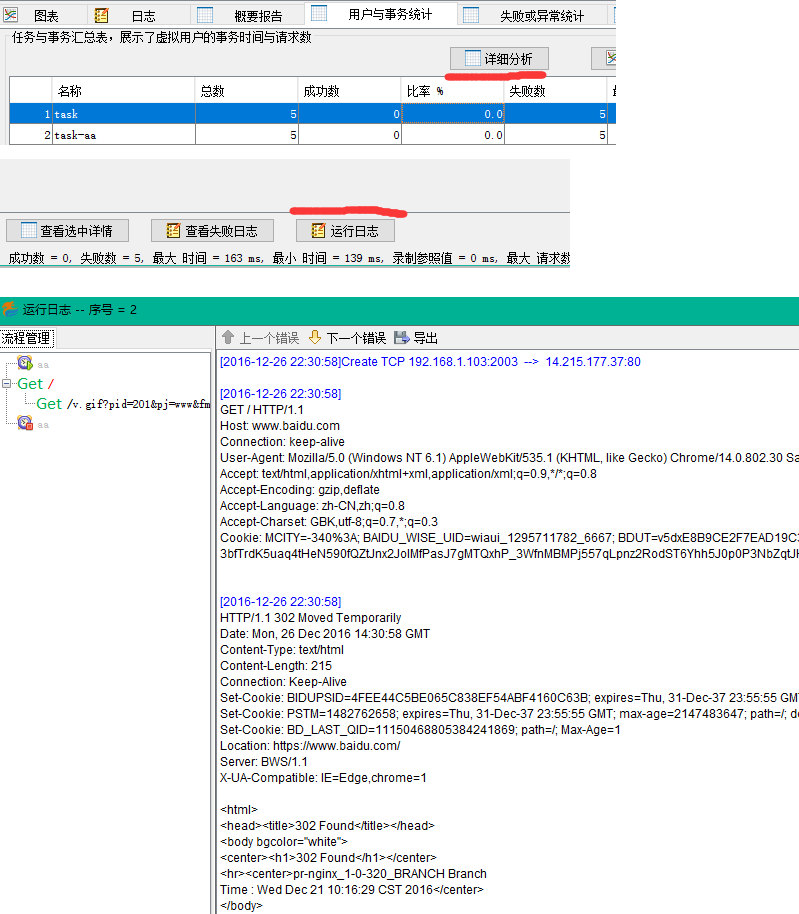Click the 详细分析 button
This screenshot has width=799, height=914.
click(498, 59)
